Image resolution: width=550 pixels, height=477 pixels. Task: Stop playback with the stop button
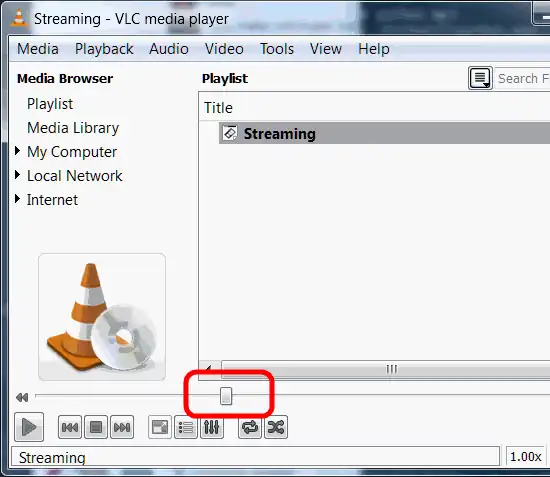tap(96, 427)
